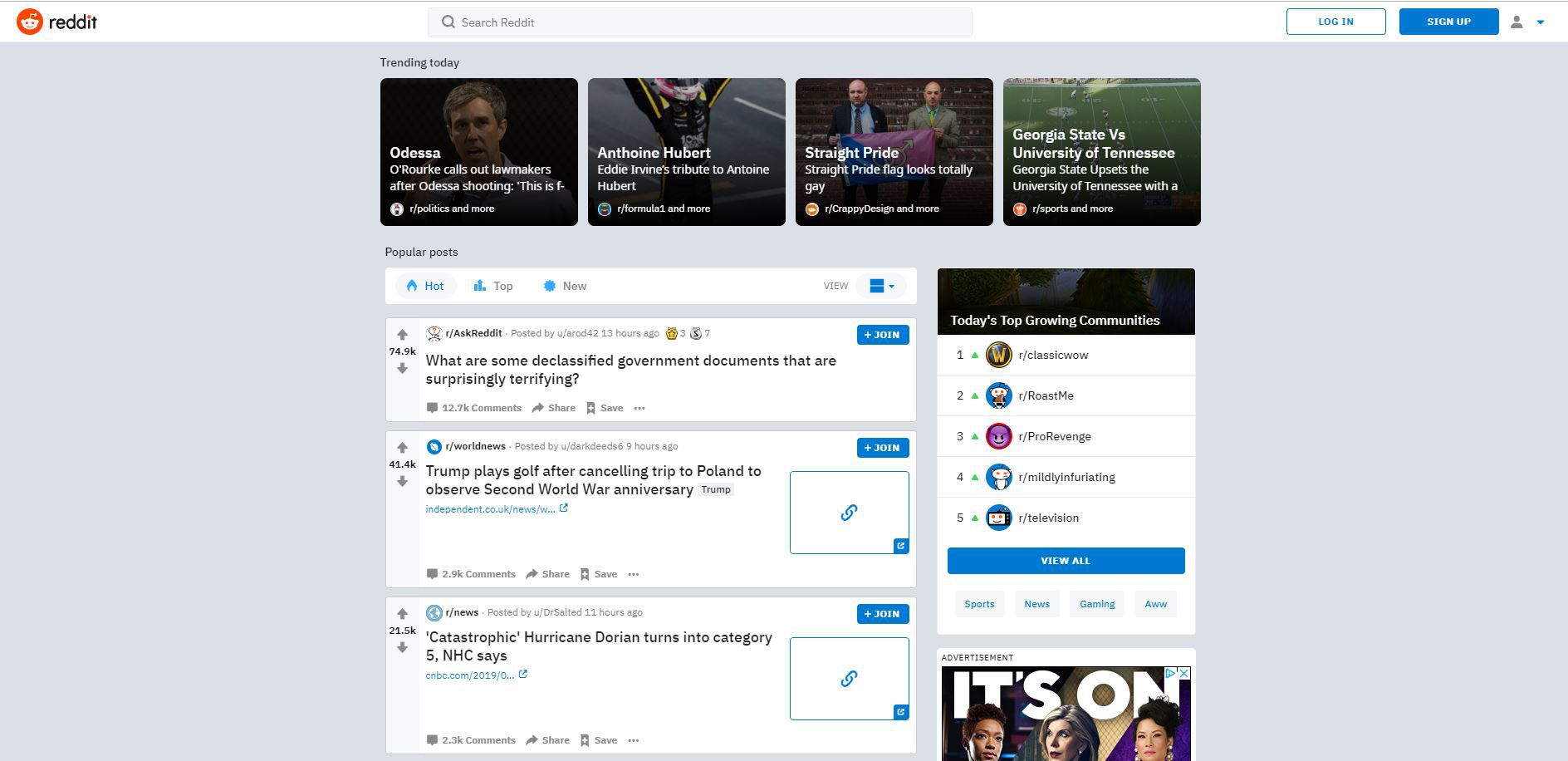Join the r/AskReddit community
Image resolution: width=1568 pixels, height=761 pixels.
pyautogui.click(x=883, y=335)
